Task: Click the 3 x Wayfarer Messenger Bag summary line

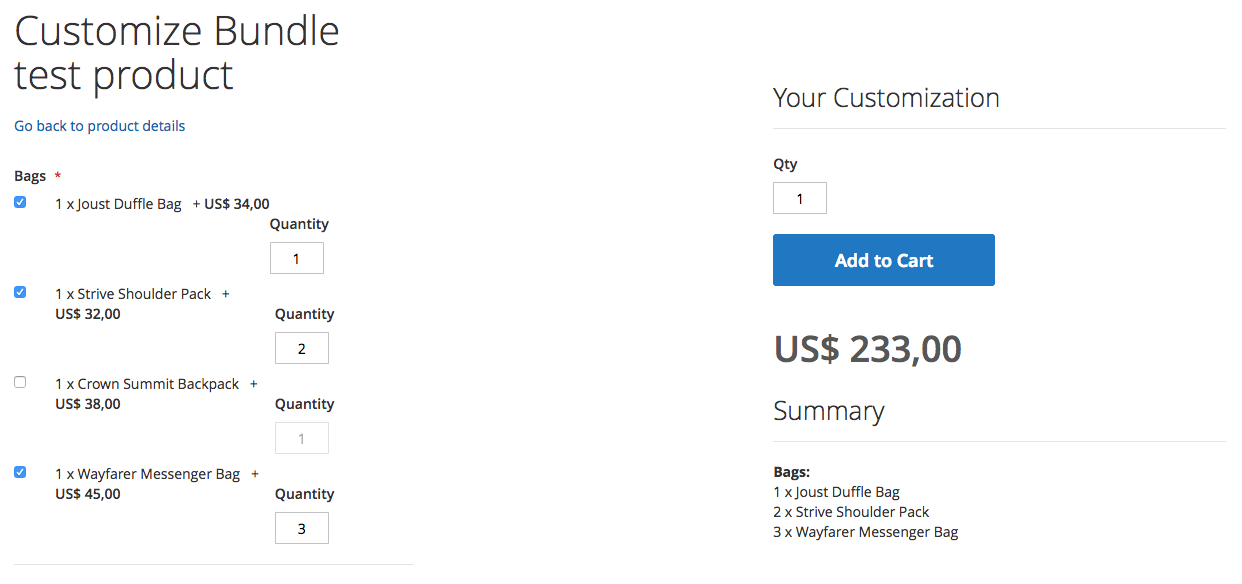Action: (866, 532)
